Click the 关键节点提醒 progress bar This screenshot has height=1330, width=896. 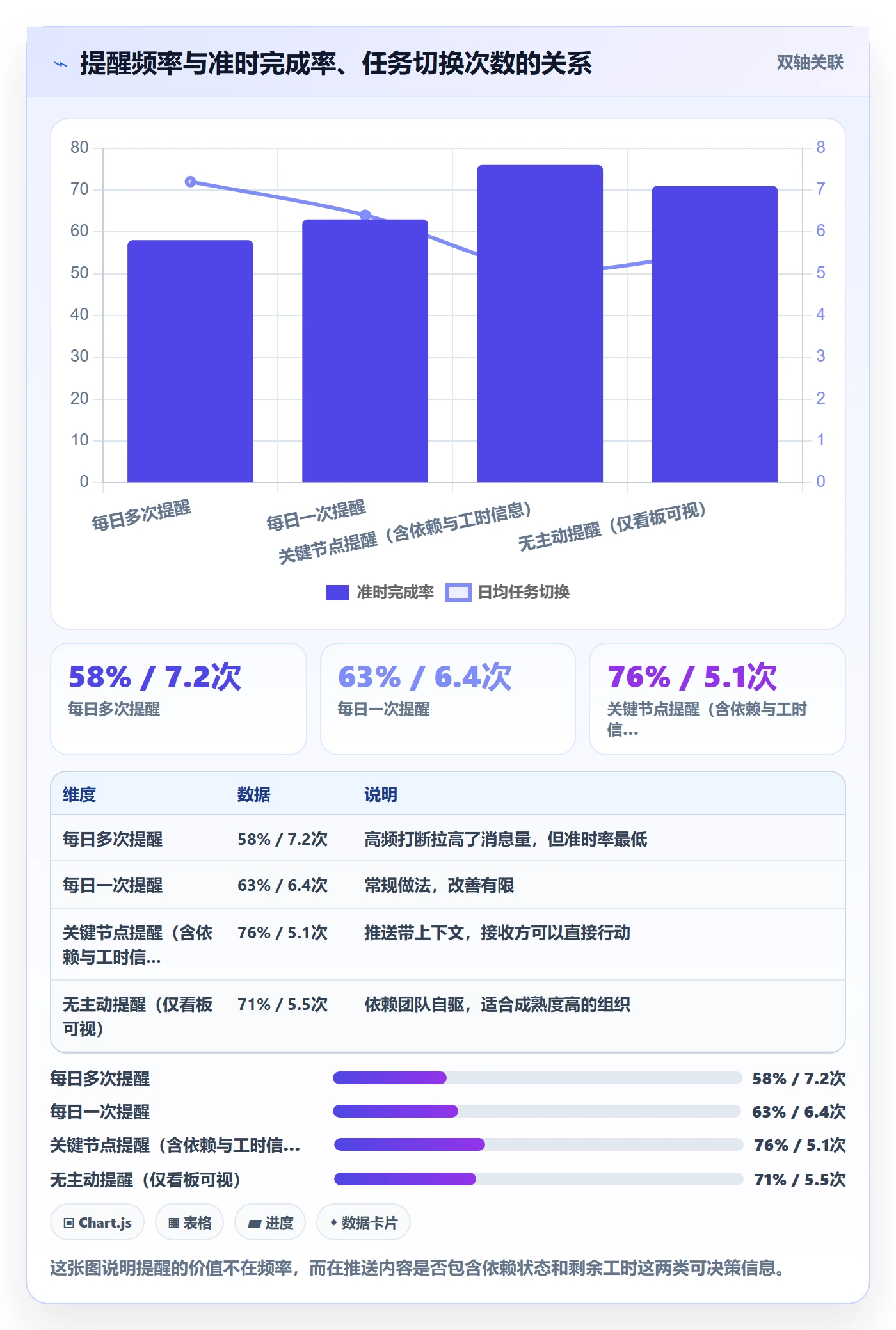(538, 1144)
